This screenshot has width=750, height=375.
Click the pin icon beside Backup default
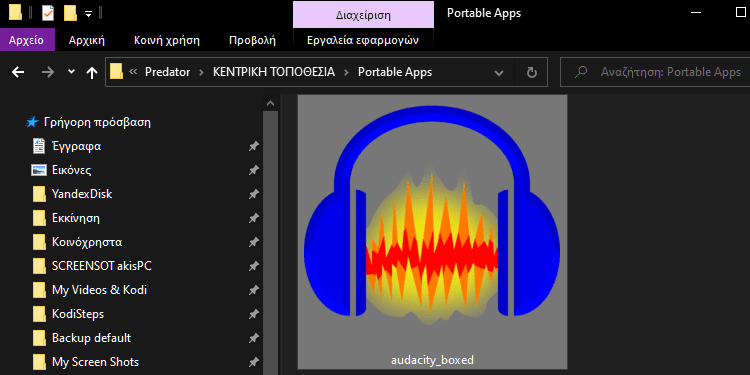point(254,338)
